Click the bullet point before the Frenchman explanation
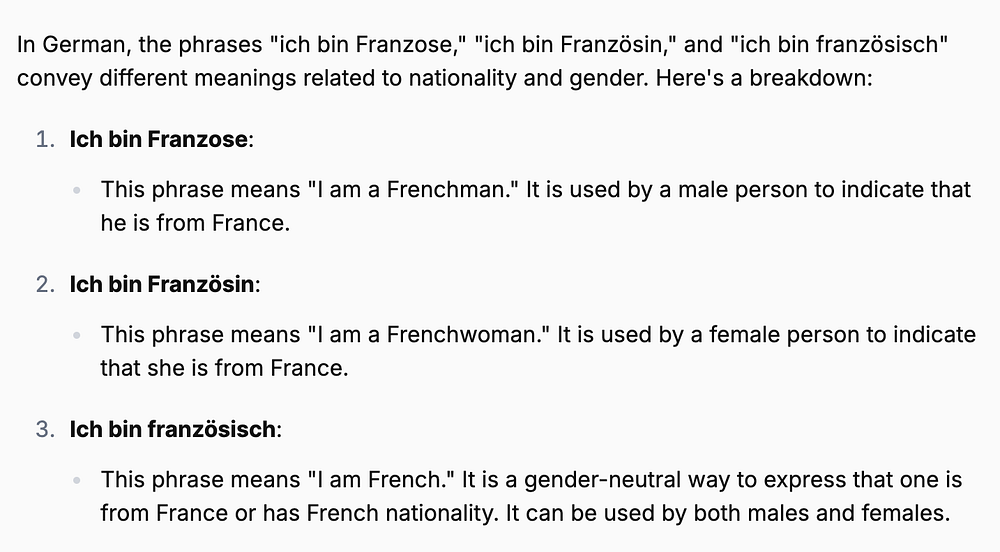 click(x=77, y=190)
